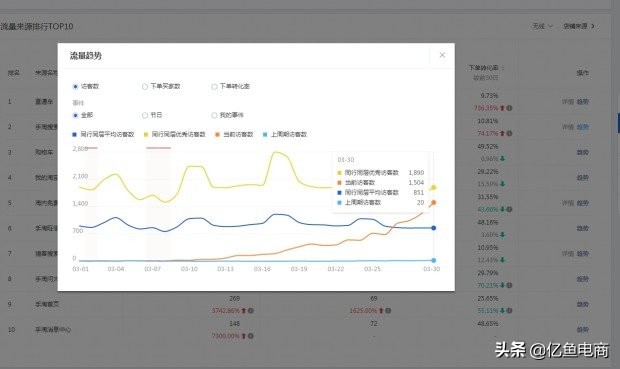Click info icon next to 43.60%

pos(509,209)
